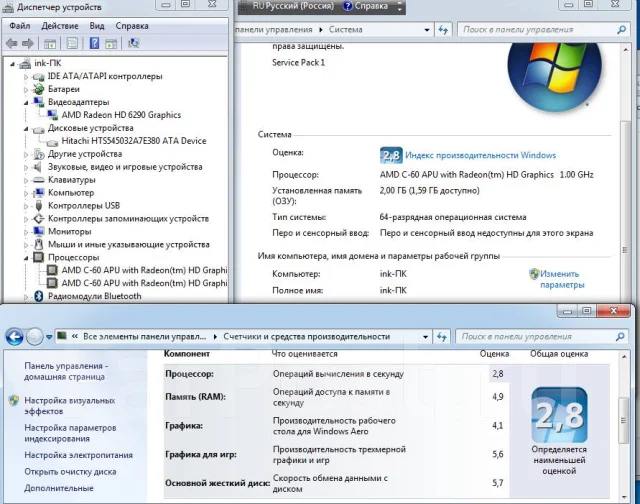
Task: Click refresh button in System window address bar
Action: coord(443,30)
